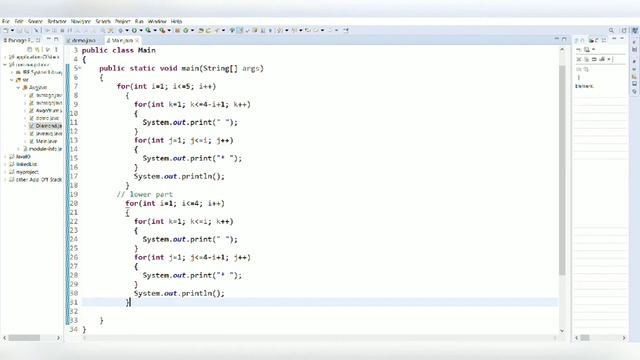Click the toolbar Search magnifier at top right
Screen dimensions: 640x360
pos(611,30)
